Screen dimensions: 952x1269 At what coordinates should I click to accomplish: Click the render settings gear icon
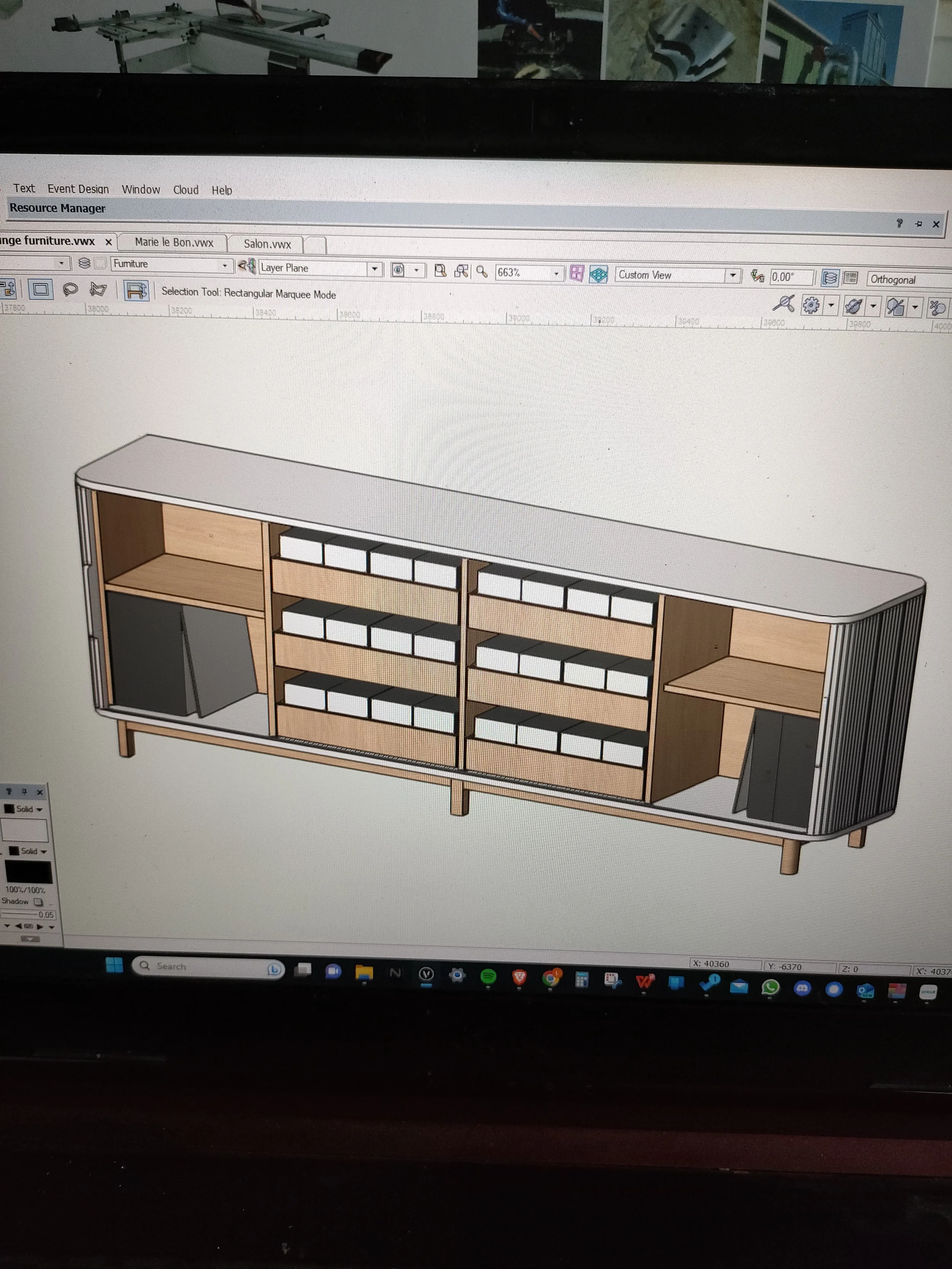pos(811,305)
